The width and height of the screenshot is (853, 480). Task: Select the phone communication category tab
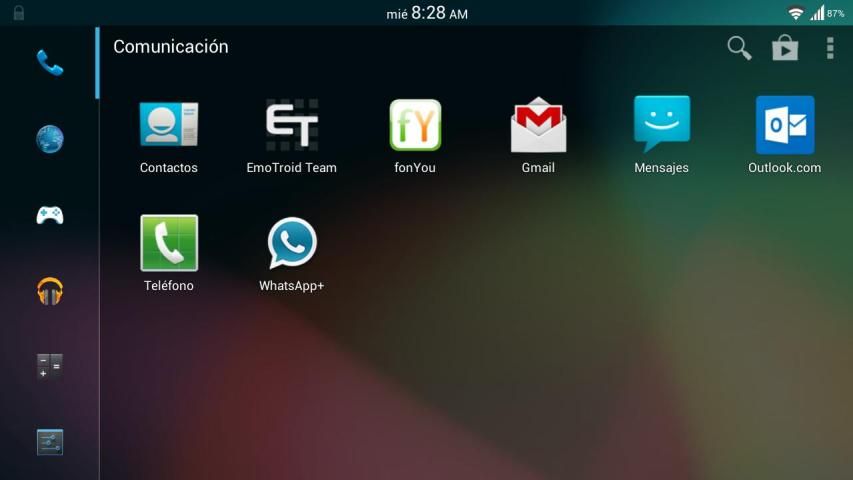pos(49,63)
